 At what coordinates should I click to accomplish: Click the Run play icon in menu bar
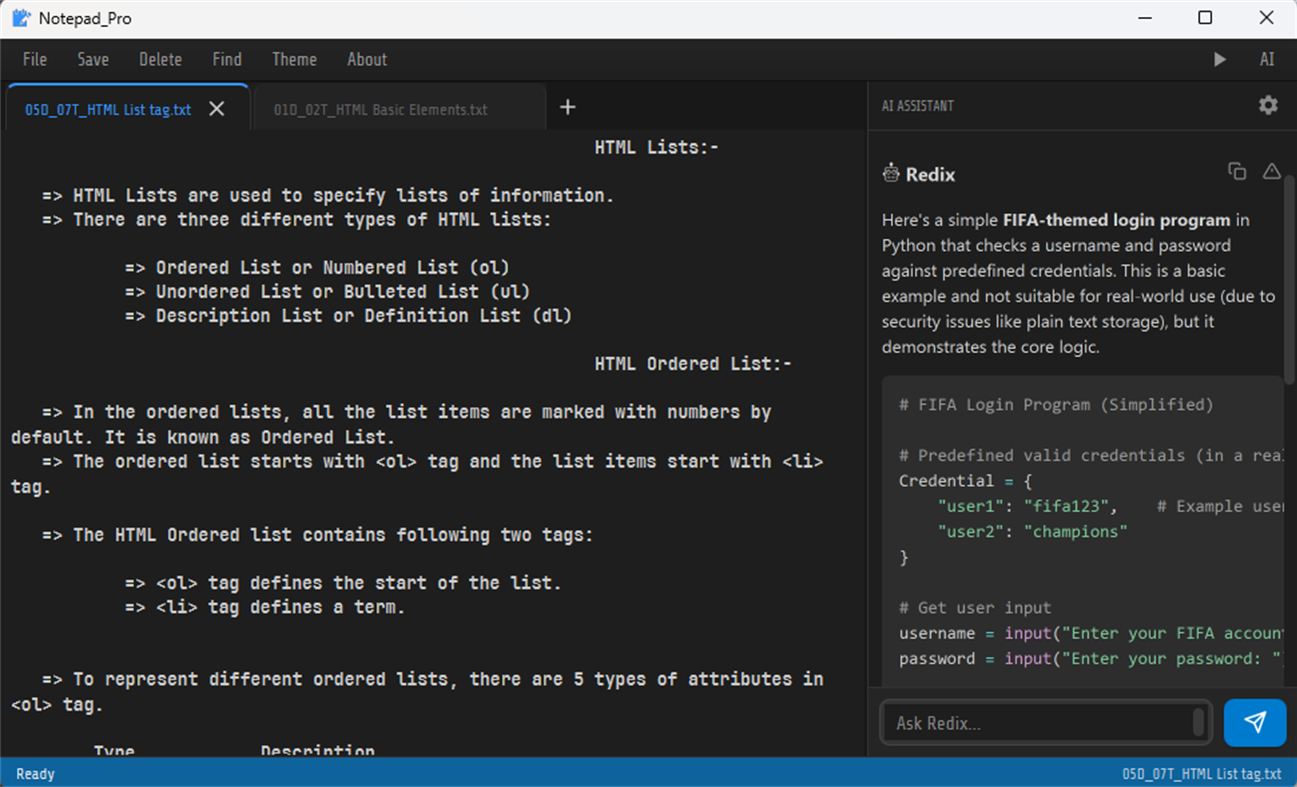click(x=1220, y=60)
